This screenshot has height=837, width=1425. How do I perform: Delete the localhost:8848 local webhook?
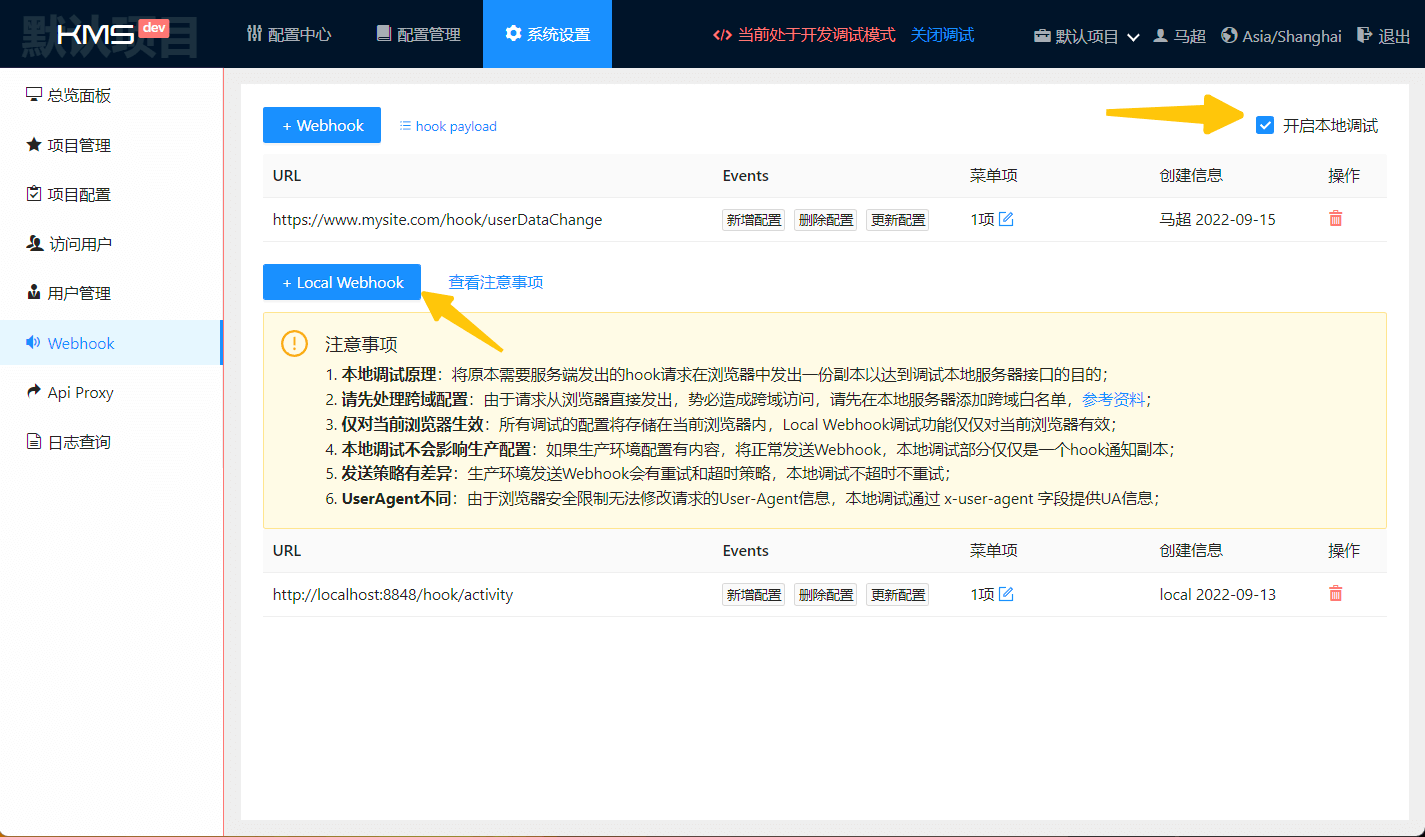[x=1335, y=594]
